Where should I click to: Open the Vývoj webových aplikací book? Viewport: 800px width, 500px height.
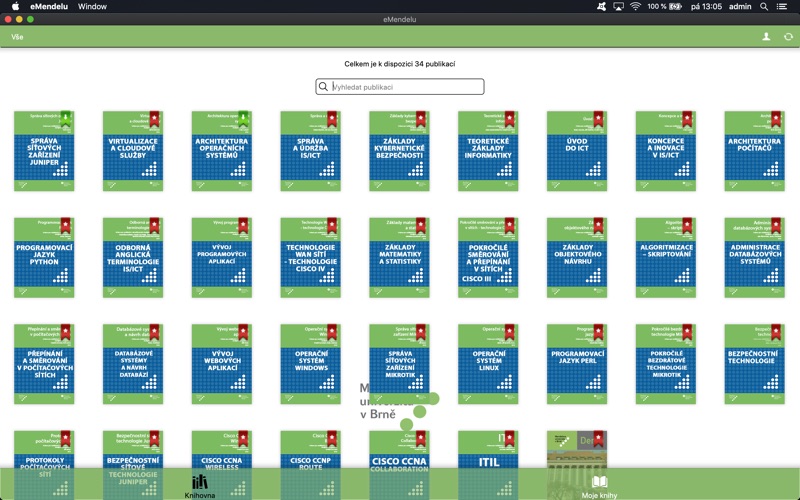click(221, 364)
